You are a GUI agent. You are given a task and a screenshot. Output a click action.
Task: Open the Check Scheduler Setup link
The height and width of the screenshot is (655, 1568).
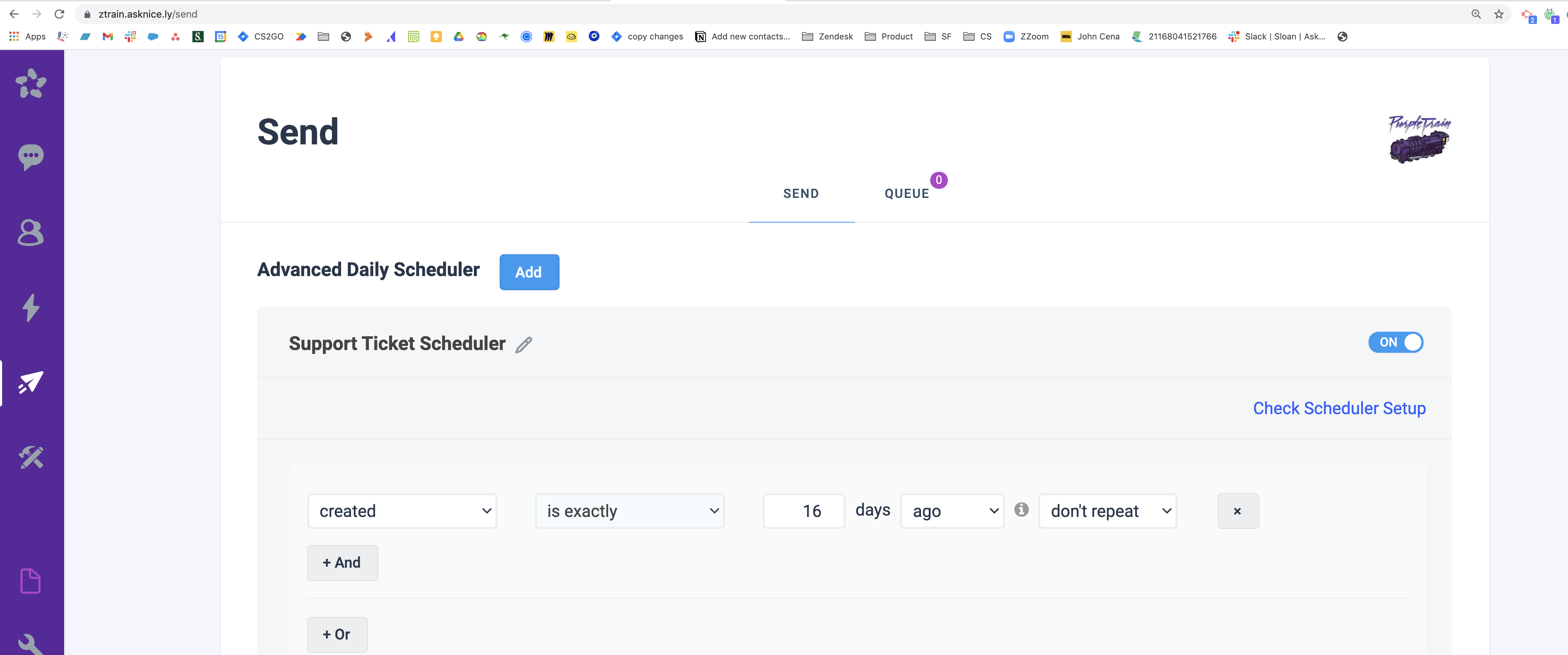point(1339,408)
